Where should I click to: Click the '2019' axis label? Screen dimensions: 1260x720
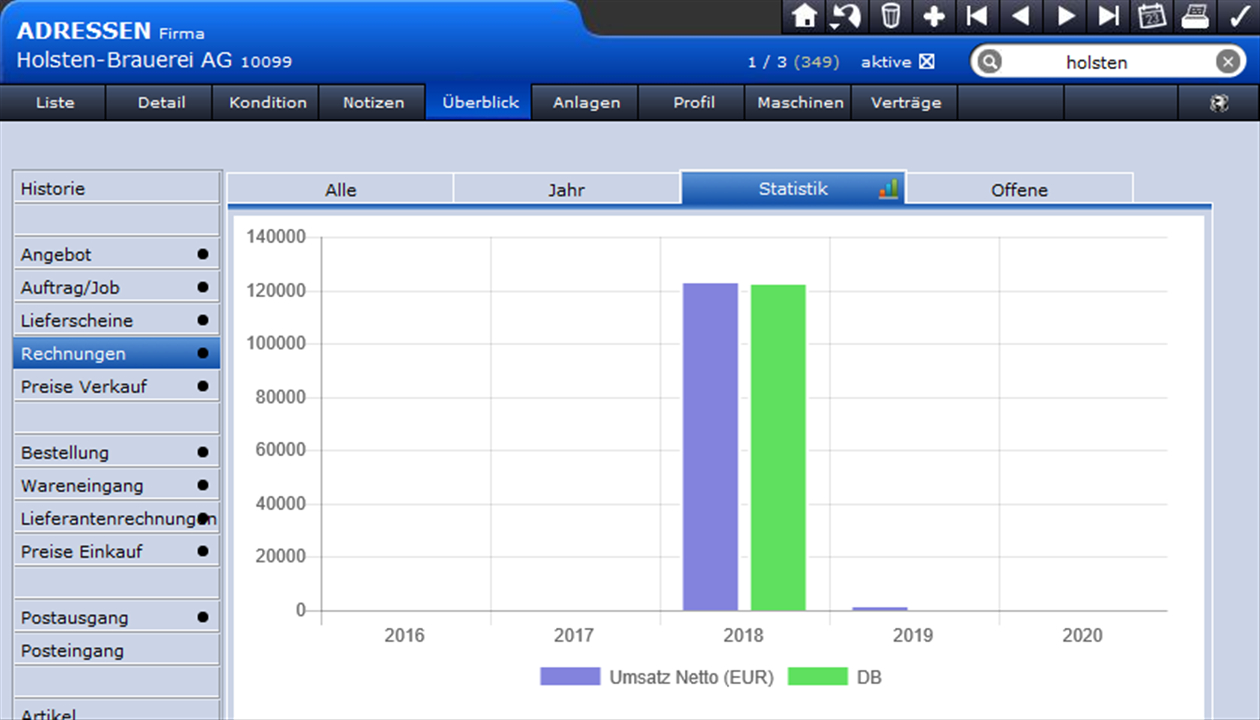[x=913, y=635]
